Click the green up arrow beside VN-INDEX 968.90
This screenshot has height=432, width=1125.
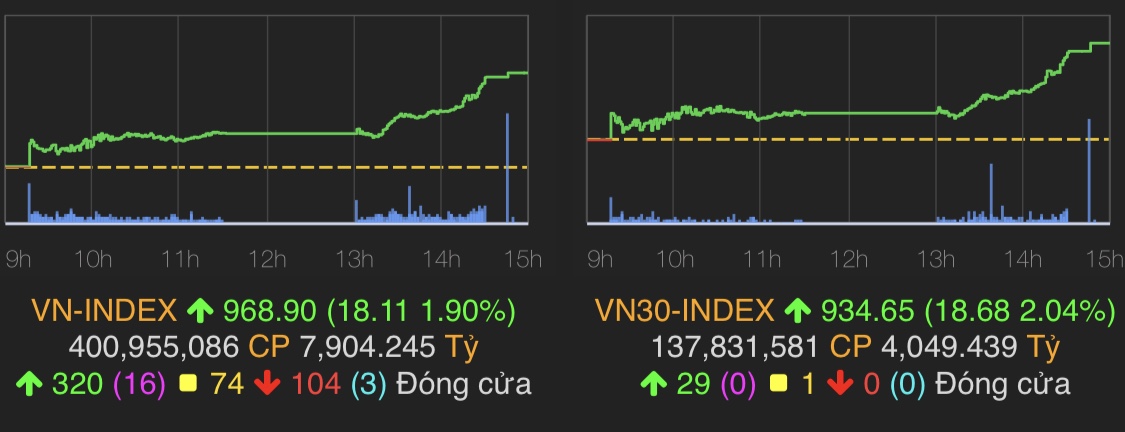coord(202,311)
